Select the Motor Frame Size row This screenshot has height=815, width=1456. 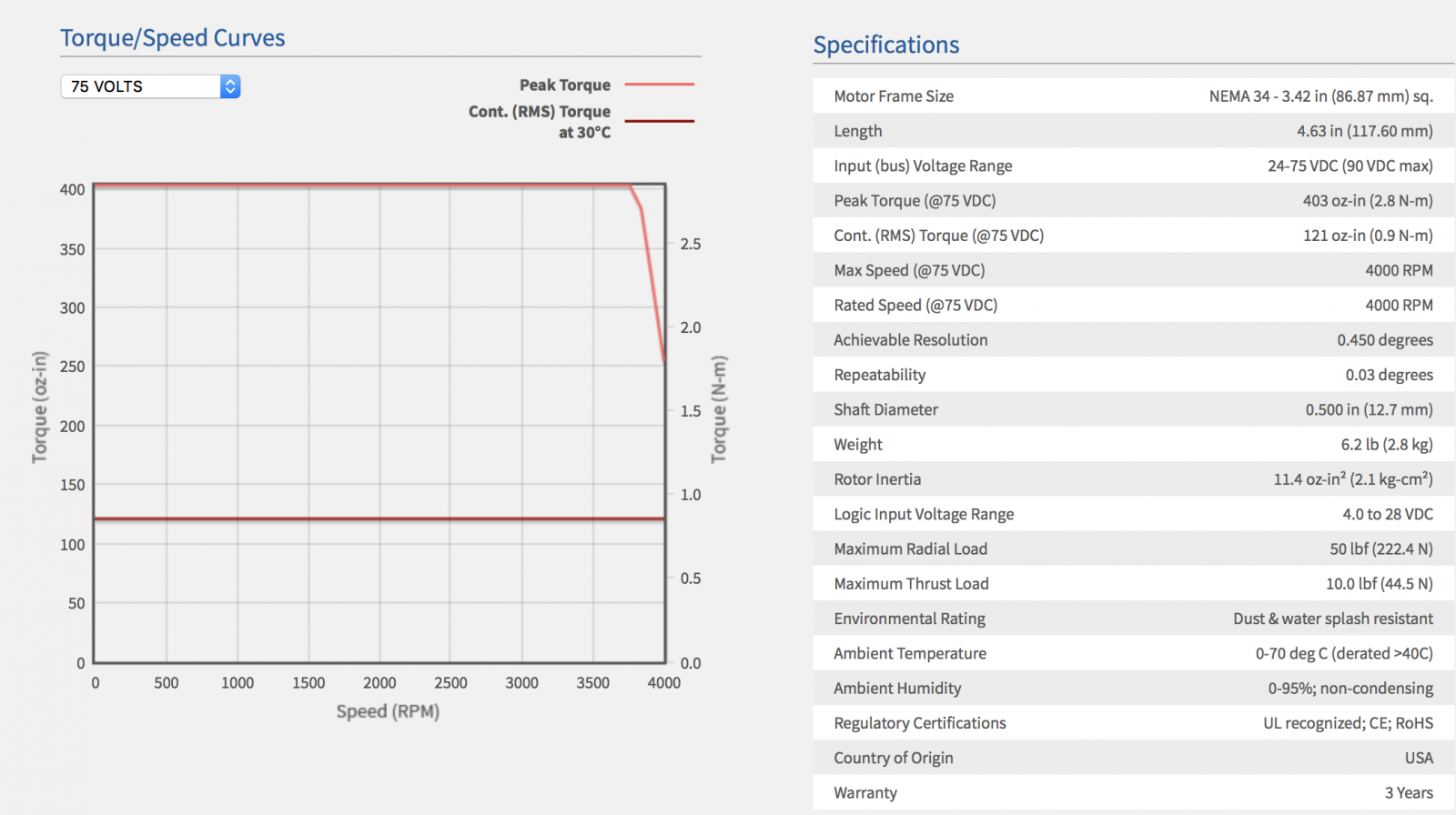pos(1133,96)
